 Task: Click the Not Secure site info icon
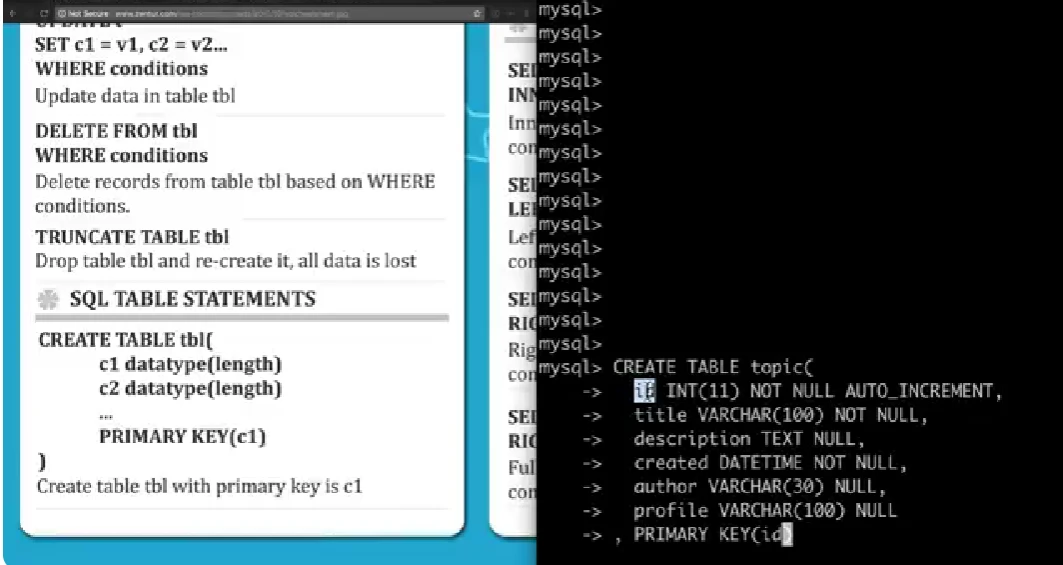63,13
